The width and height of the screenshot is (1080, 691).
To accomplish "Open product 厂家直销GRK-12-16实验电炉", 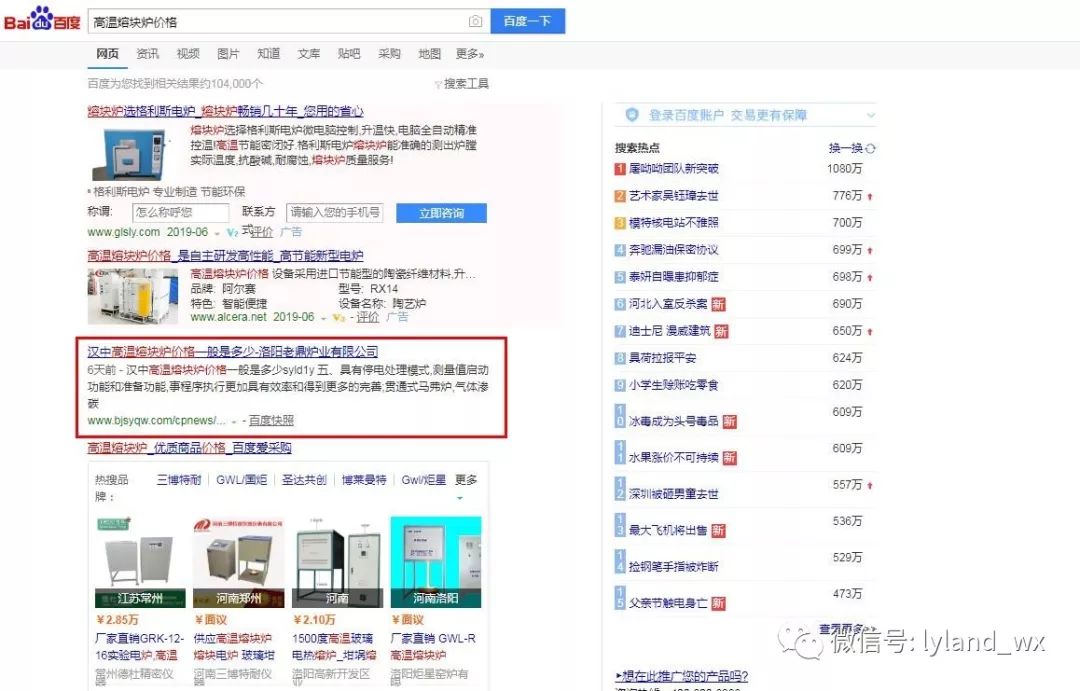I will (140, 647).
